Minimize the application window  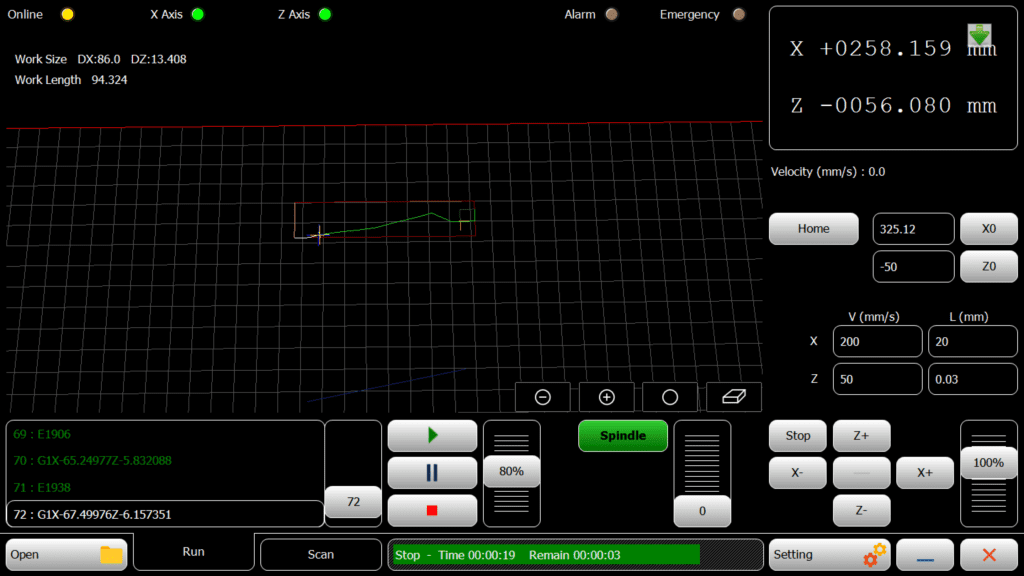pyautogui.click(x=925, y=554)
